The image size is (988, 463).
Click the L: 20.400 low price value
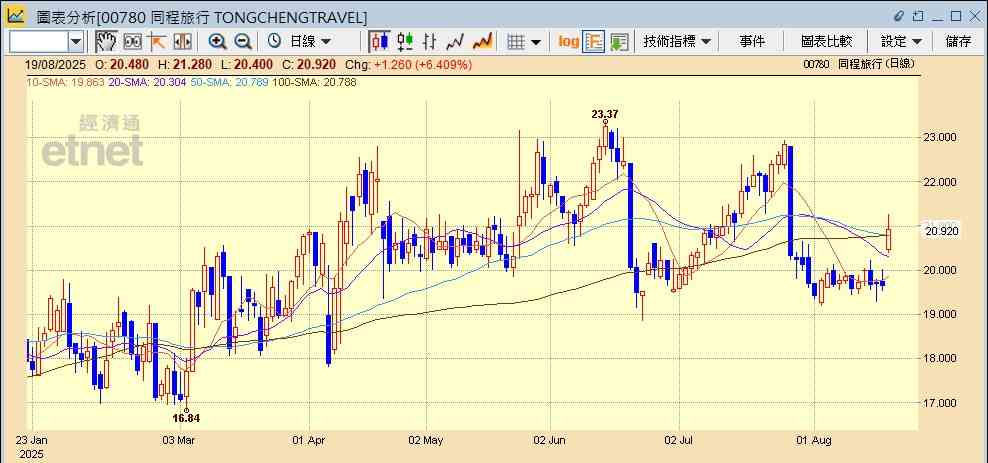[247, 64]
